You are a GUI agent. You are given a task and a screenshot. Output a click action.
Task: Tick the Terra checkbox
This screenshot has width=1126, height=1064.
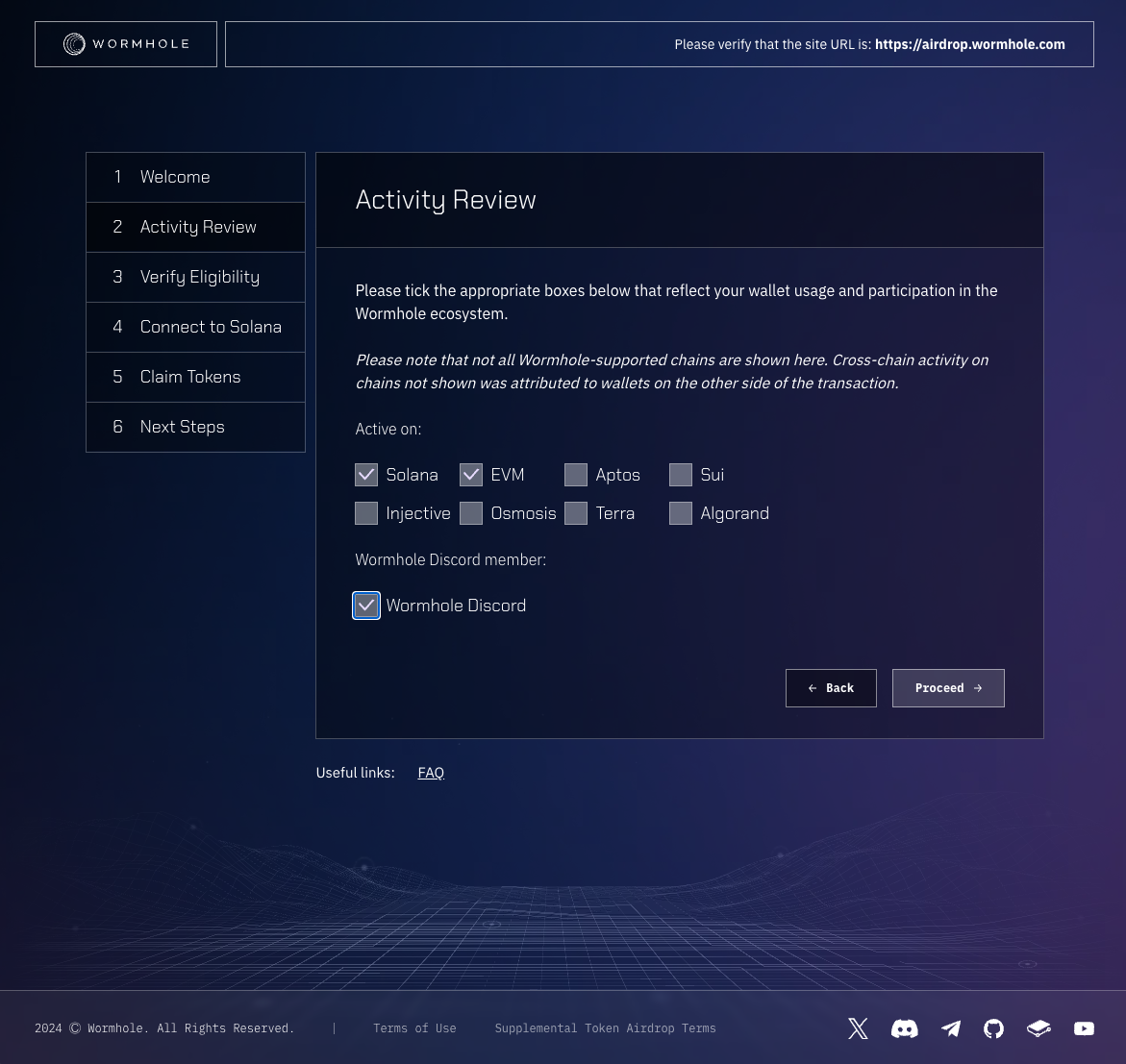coord(576,513)
